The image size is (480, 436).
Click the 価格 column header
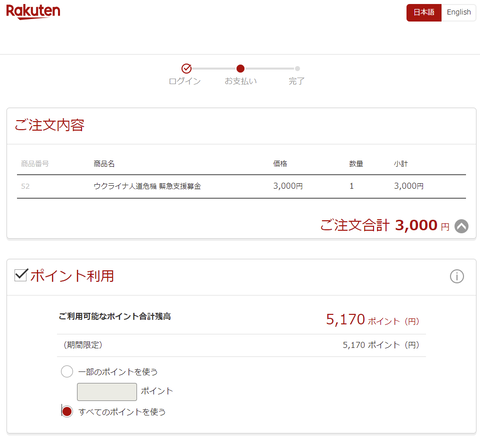tap(280, 164)
